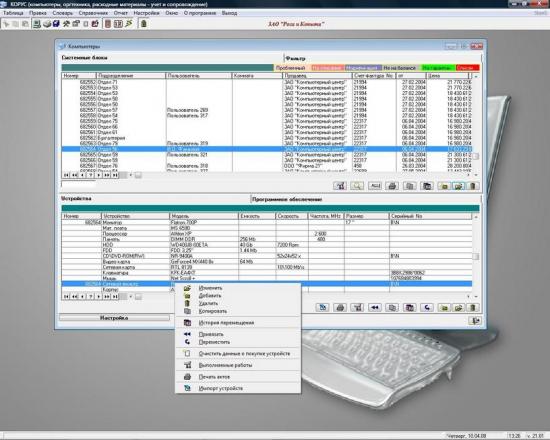
Task: Toggle the green 'На гарантии' filter label
Action: click(437, 68)
